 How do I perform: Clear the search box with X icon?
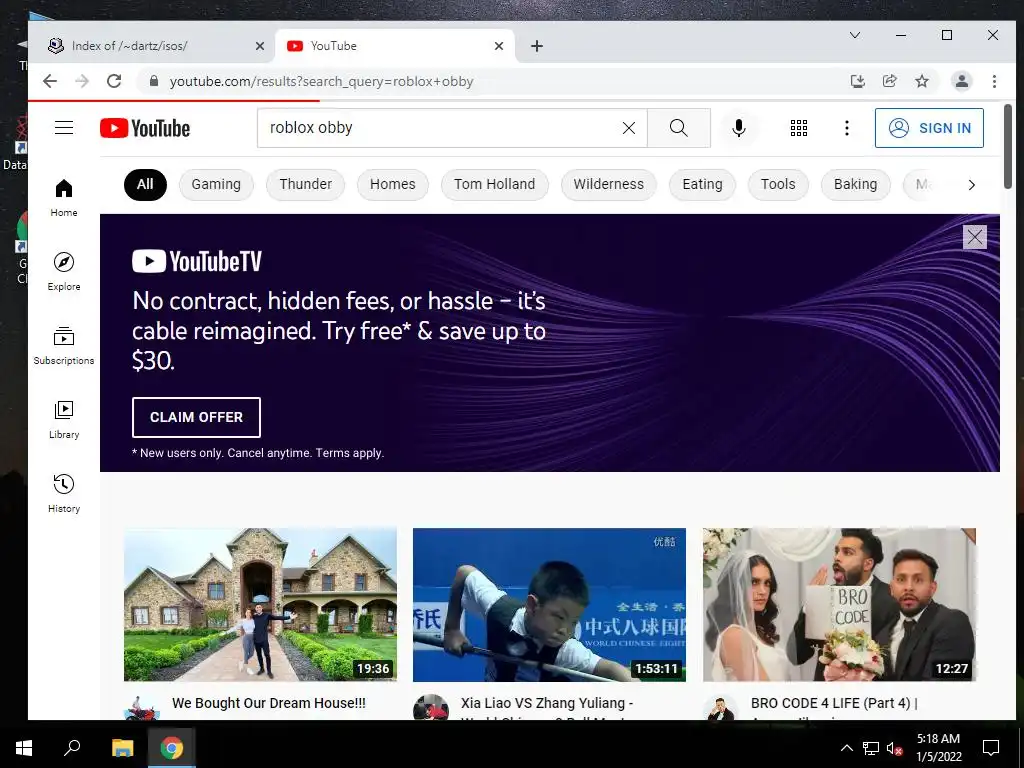[629, 128]
